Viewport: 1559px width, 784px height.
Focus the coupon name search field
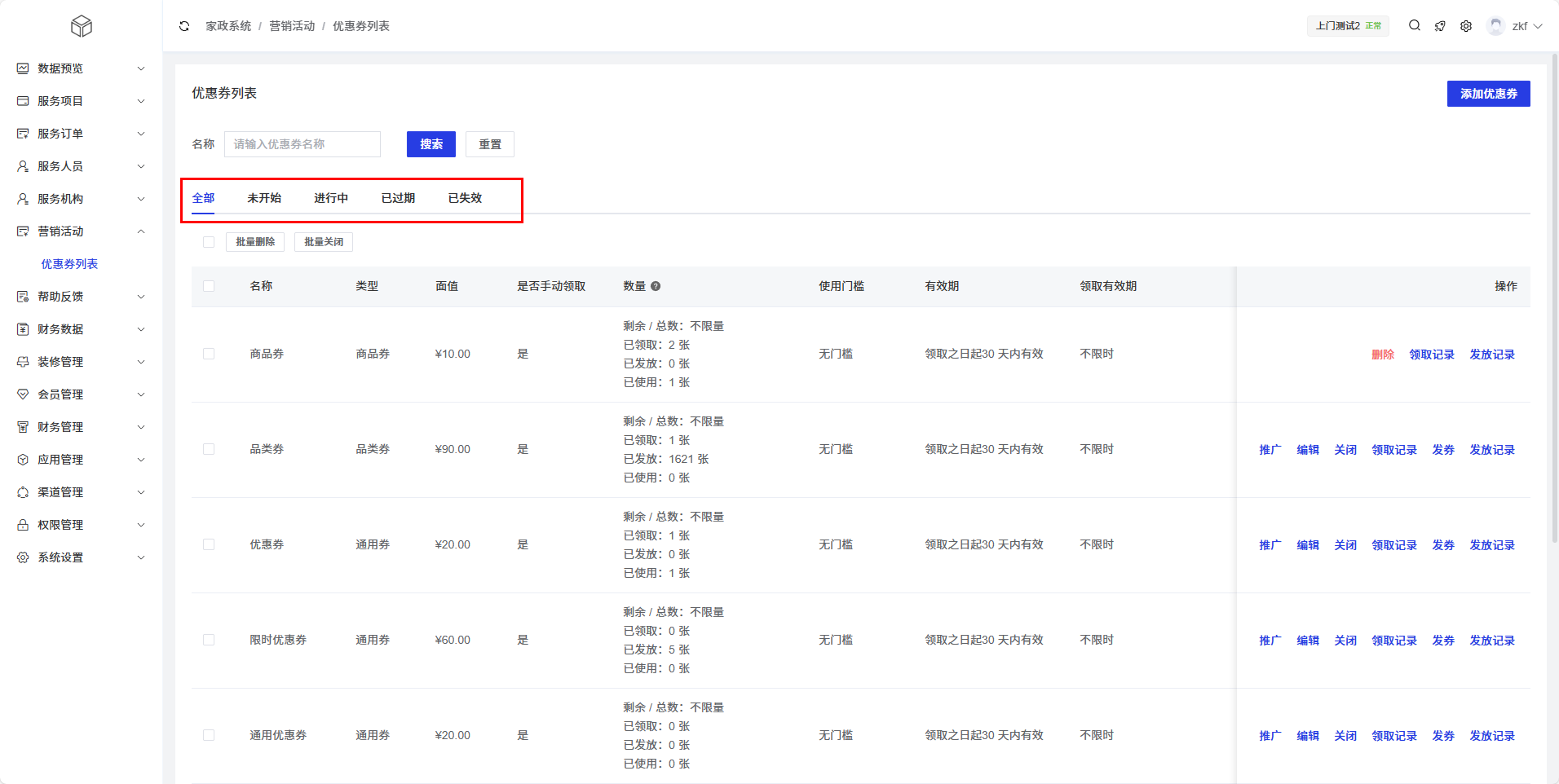coord(302,144)
